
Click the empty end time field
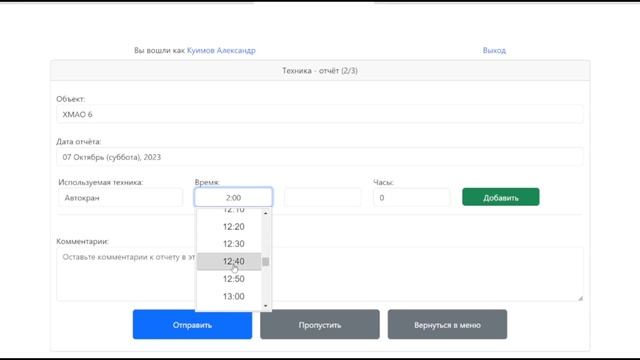pos(322,198)
